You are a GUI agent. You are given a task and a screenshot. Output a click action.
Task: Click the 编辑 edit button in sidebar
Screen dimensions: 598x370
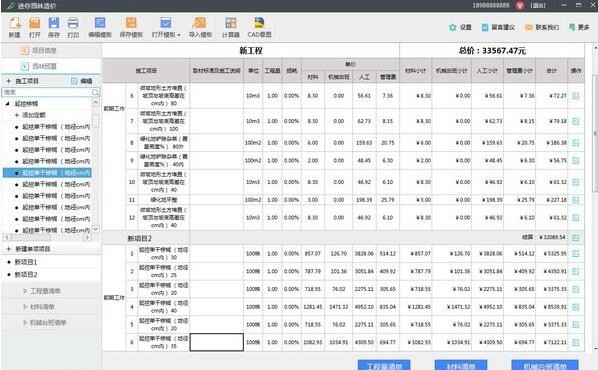82,81
